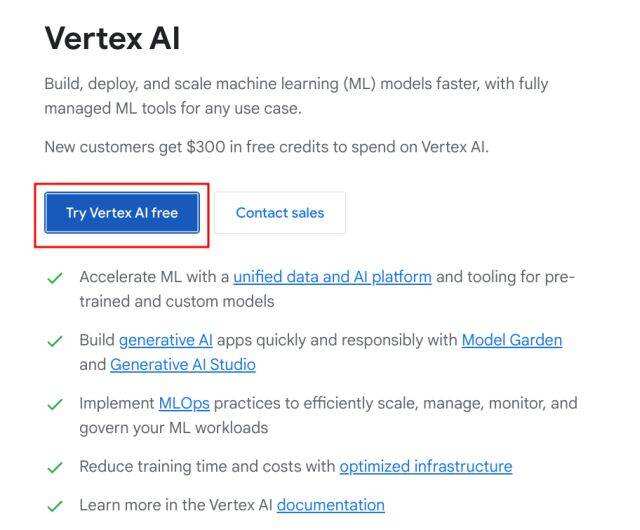The width and height of the screenshot is (640, 530).
Task: Go to the Generative AI Studio link
Action: point(182,365)
